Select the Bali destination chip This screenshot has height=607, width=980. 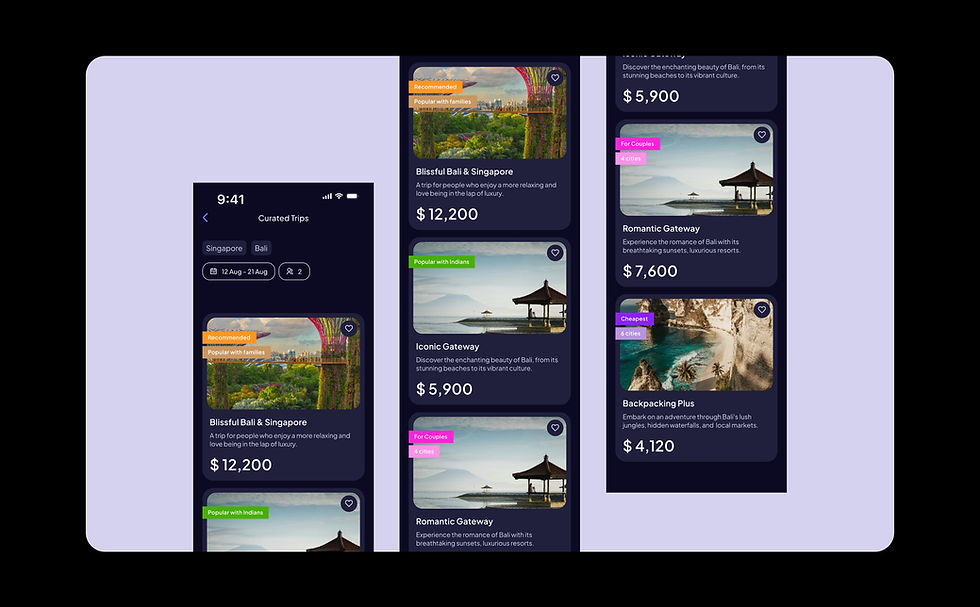261,248
